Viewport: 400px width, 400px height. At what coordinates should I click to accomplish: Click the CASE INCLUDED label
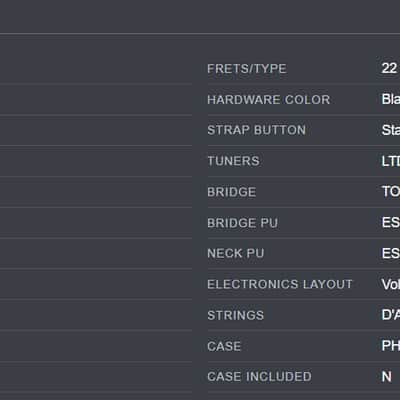[x=259, y=377]
